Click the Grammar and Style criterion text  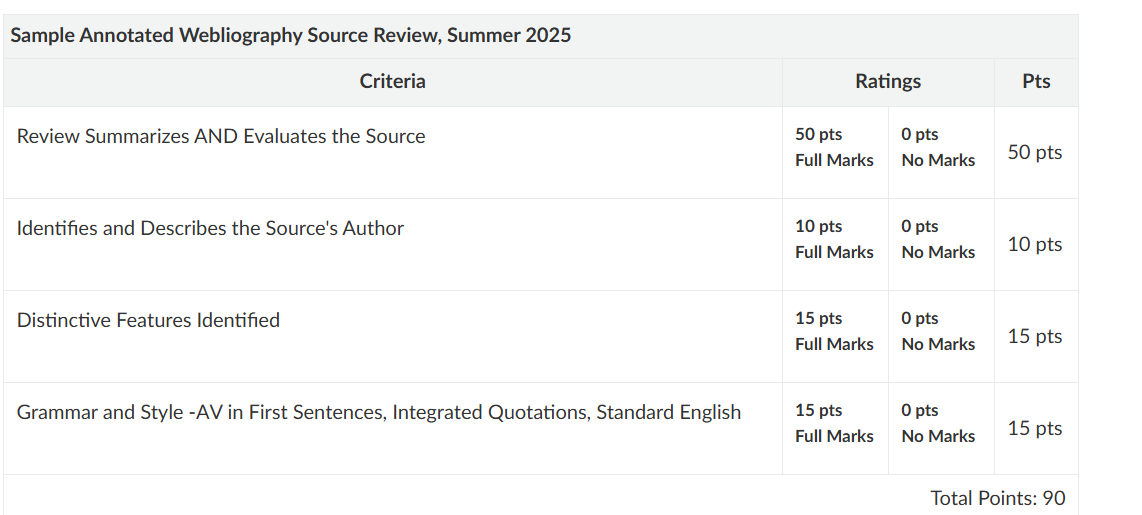[379, 412]
